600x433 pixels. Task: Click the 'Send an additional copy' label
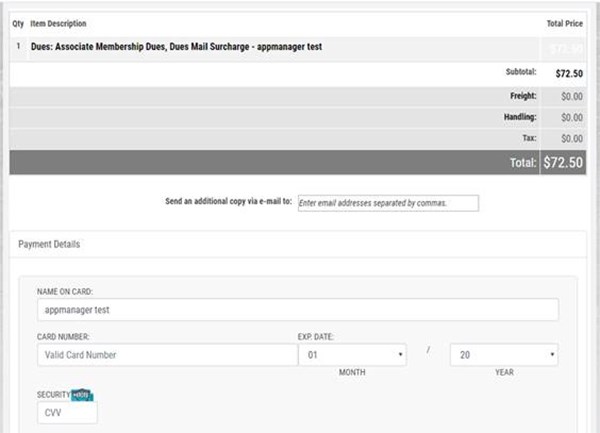click(x=228, y=202)
